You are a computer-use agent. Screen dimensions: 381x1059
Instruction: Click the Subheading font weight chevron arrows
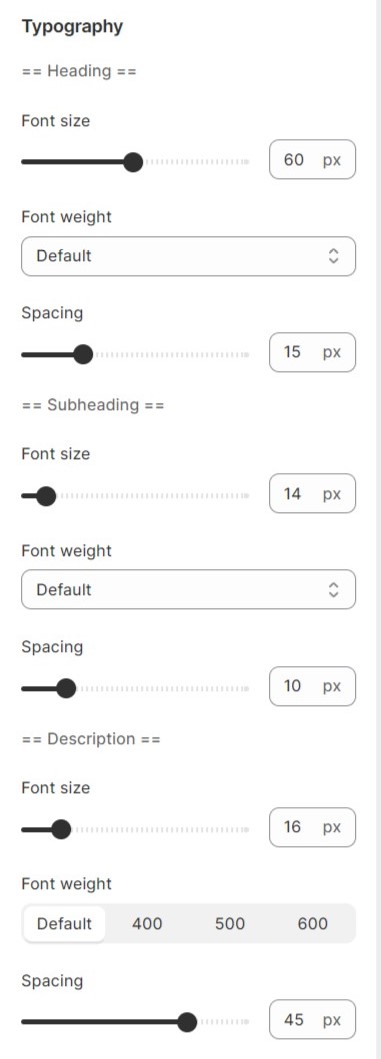pyautogui.click(x=333, y=590)
